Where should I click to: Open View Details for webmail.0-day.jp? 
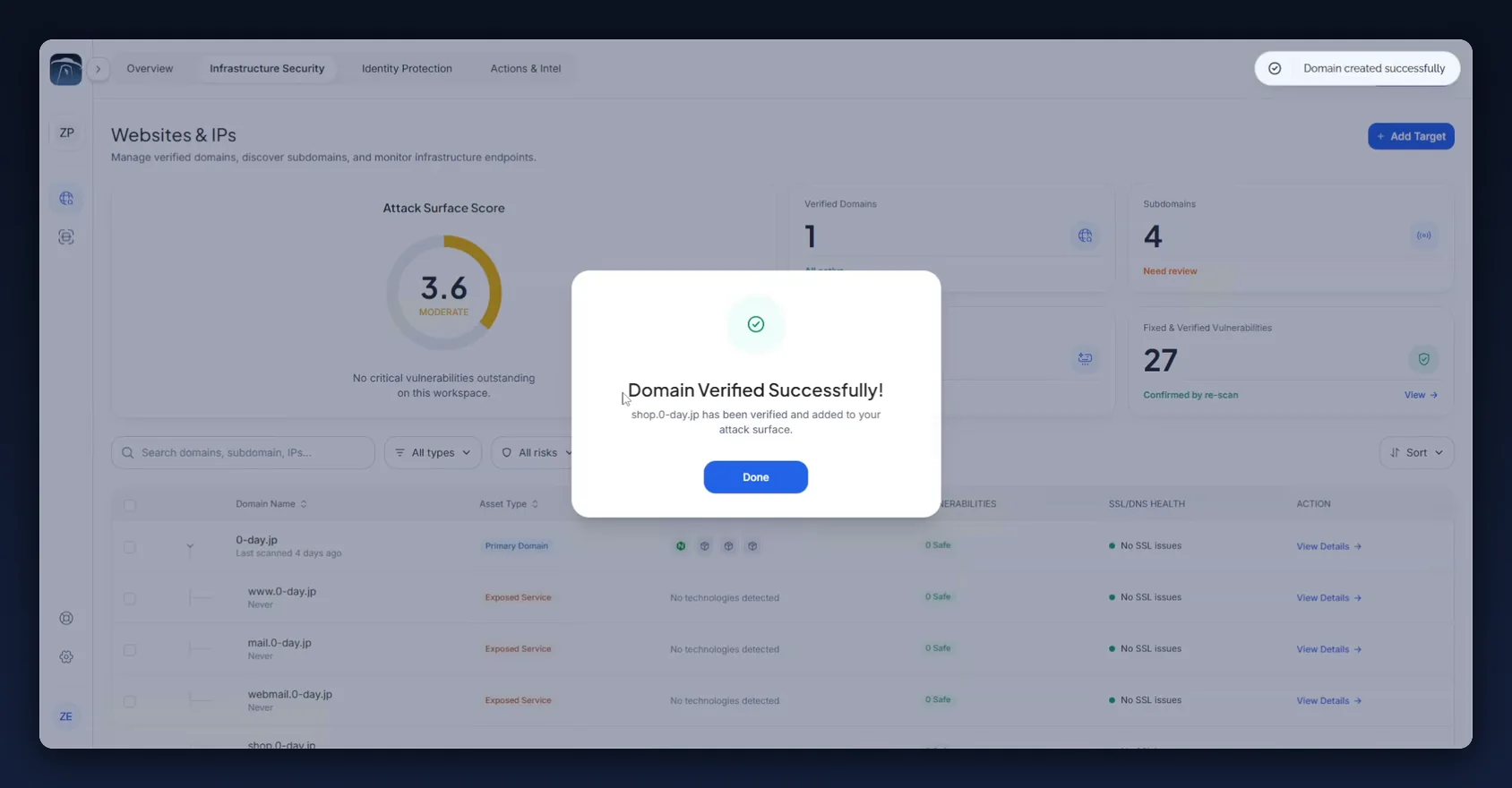coord(1329,701)
